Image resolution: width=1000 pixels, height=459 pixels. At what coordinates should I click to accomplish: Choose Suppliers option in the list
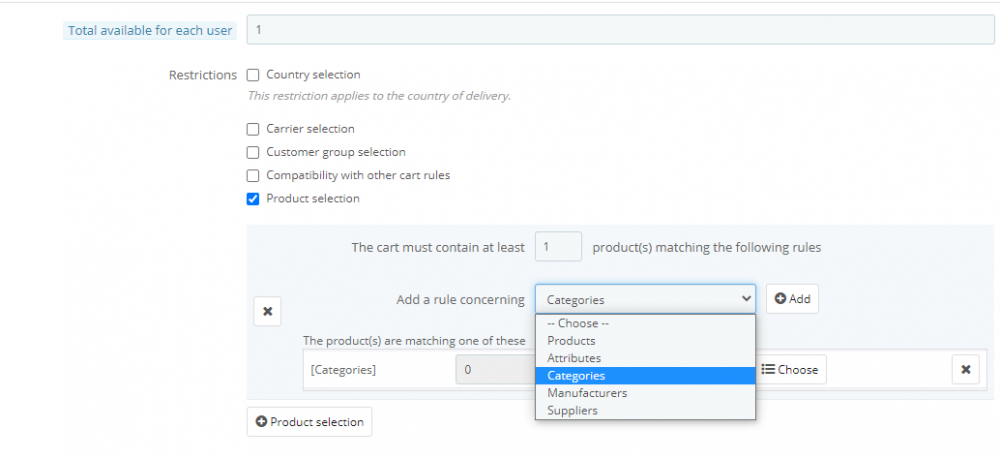572,410
